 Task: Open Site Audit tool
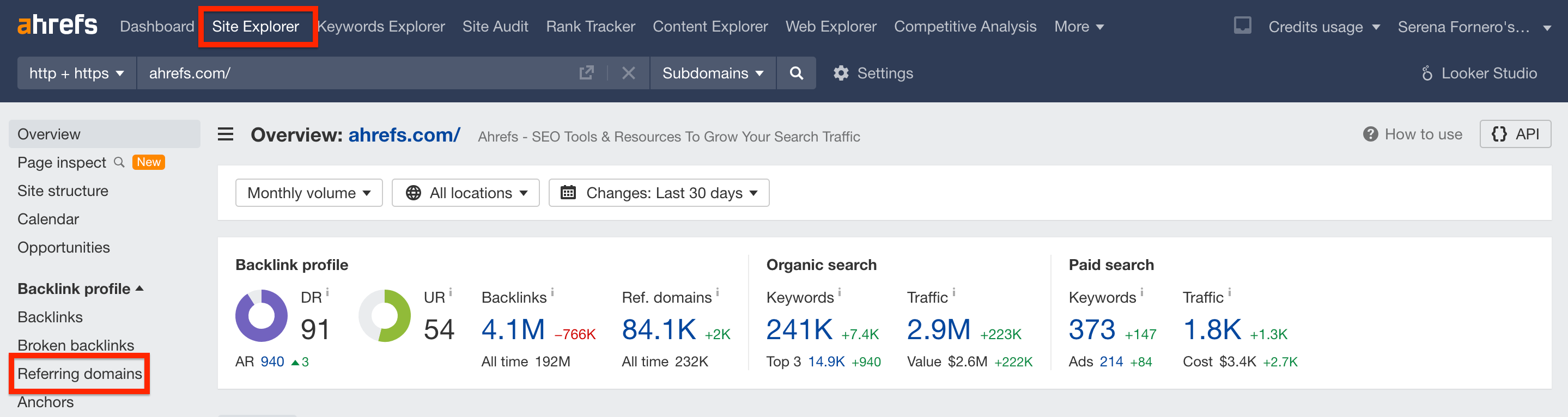[495, 27]
